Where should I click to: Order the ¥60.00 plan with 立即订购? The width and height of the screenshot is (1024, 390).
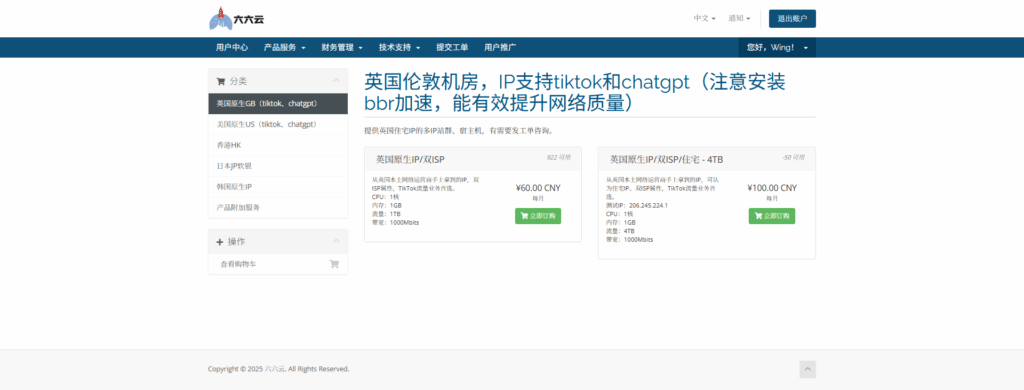538,216
